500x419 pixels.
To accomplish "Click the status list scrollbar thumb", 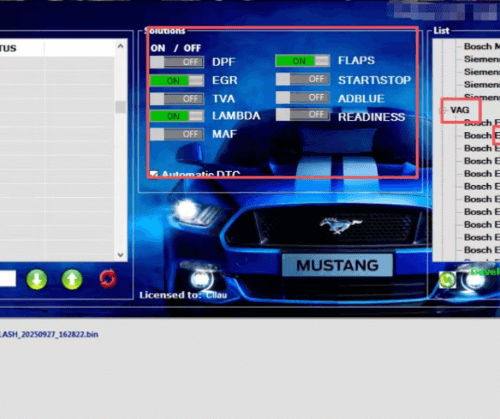I will pyautogui.click(x=121, y=107).
